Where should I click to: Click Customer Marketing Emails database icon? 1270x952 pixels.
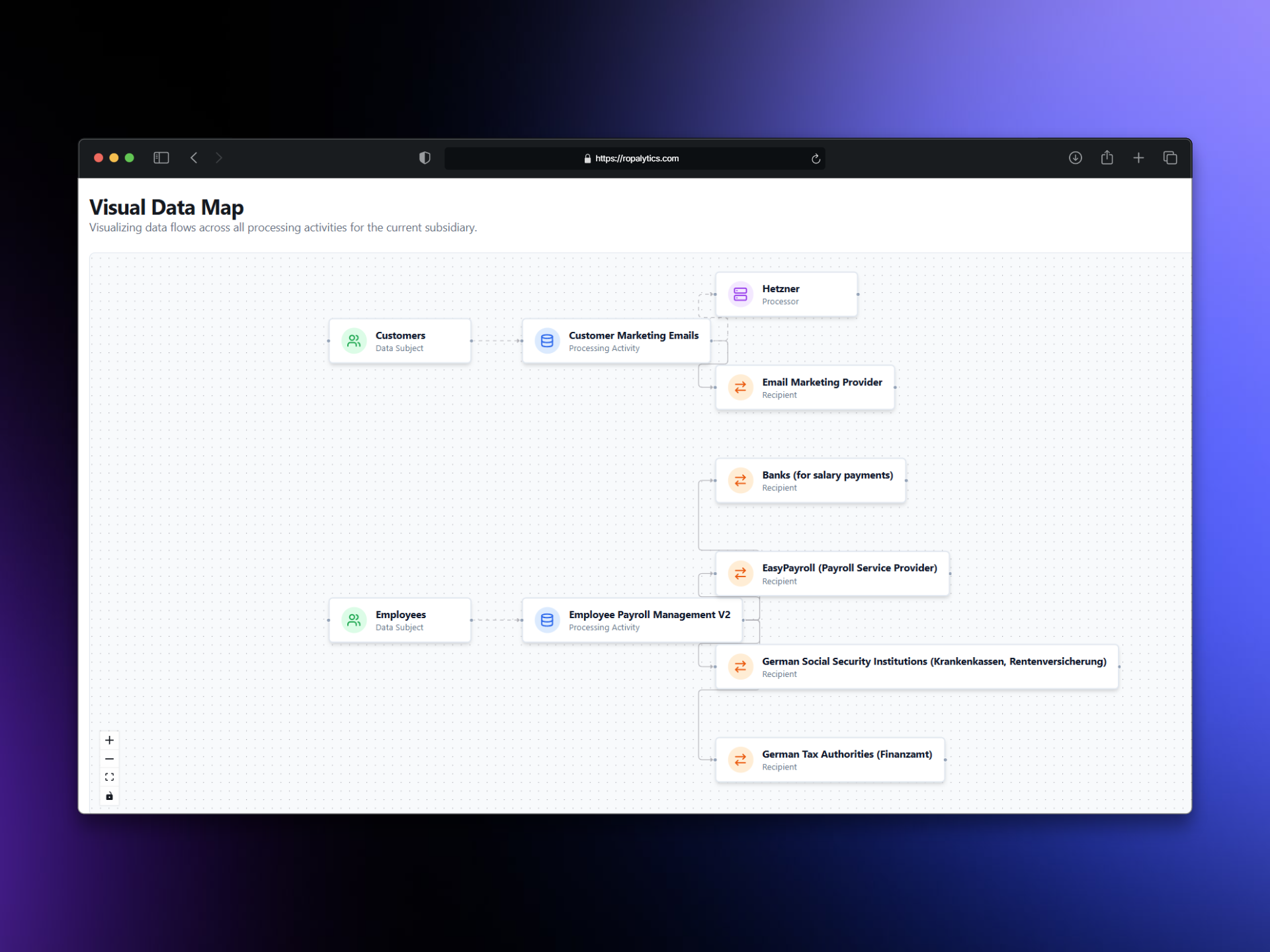click(547, 341)
